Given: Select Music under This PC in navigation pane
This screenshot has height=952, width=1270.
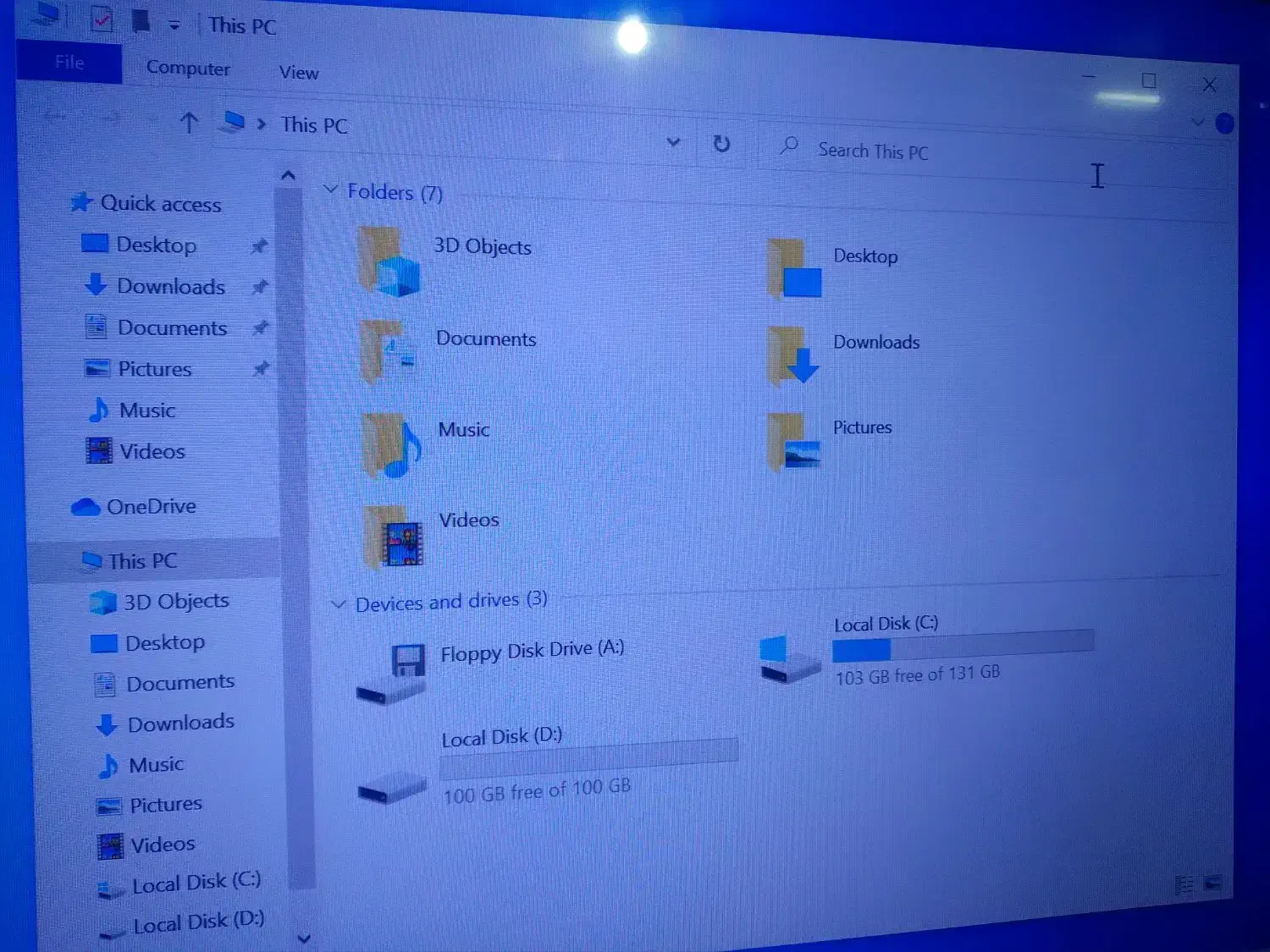Looking at the screenshot, I should pyautogui.click(x=157, y=764).
